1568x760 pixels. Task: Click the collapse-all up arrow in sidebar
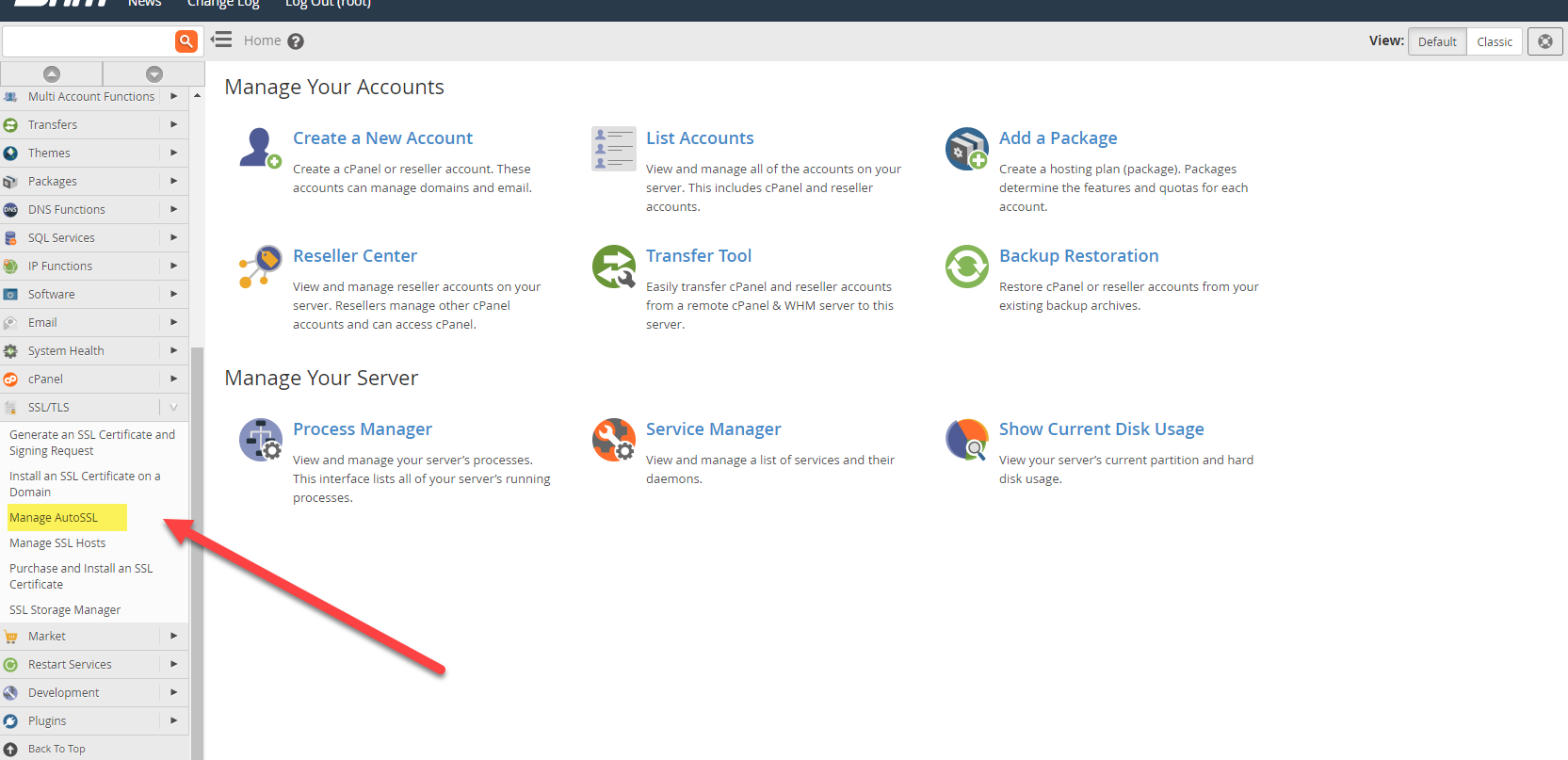pyautogui.click(x=52, y=73)
